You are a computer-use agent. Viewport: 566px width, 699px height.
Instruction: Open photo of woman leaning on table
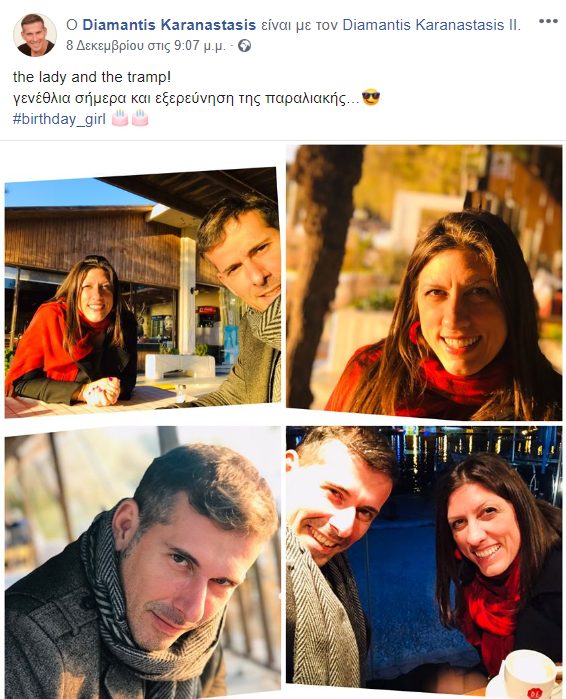[143, 293]
